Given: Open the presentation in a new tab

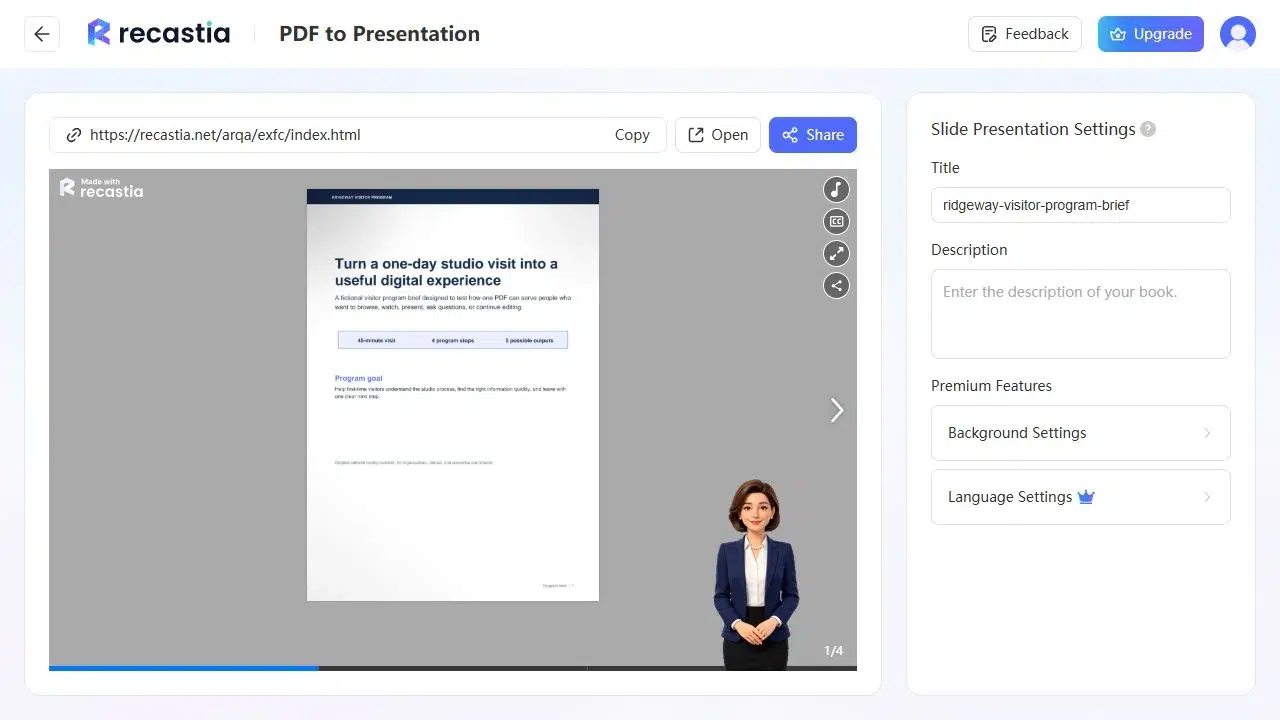Looking at the screenshot, I should (718, 135).
